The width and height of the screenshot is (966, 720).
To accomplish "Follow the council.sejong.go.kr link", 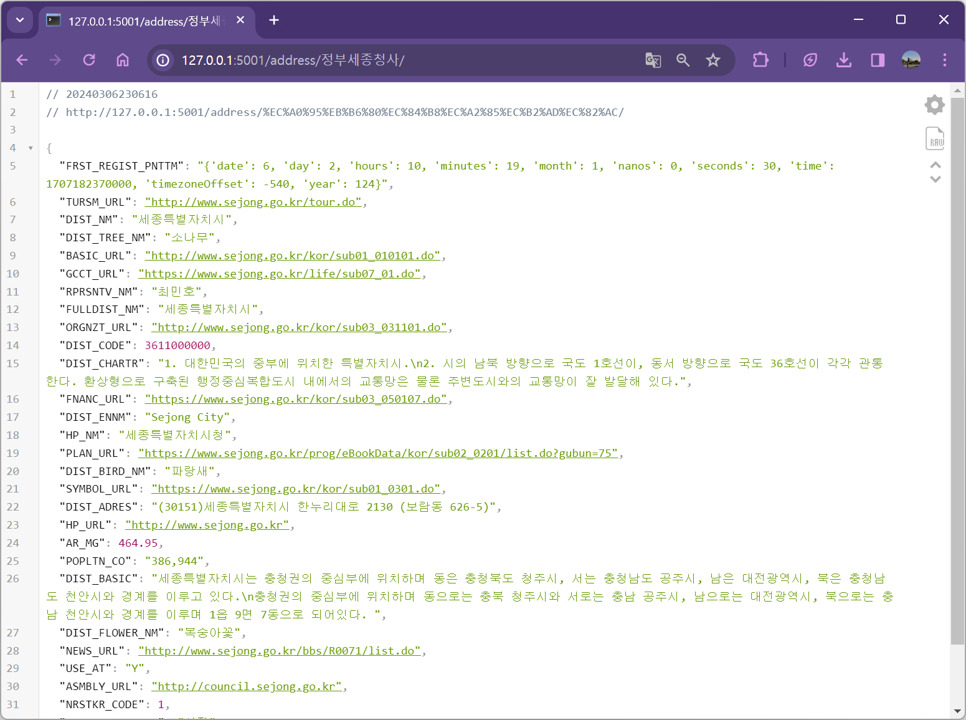I will tap(246, 686).
